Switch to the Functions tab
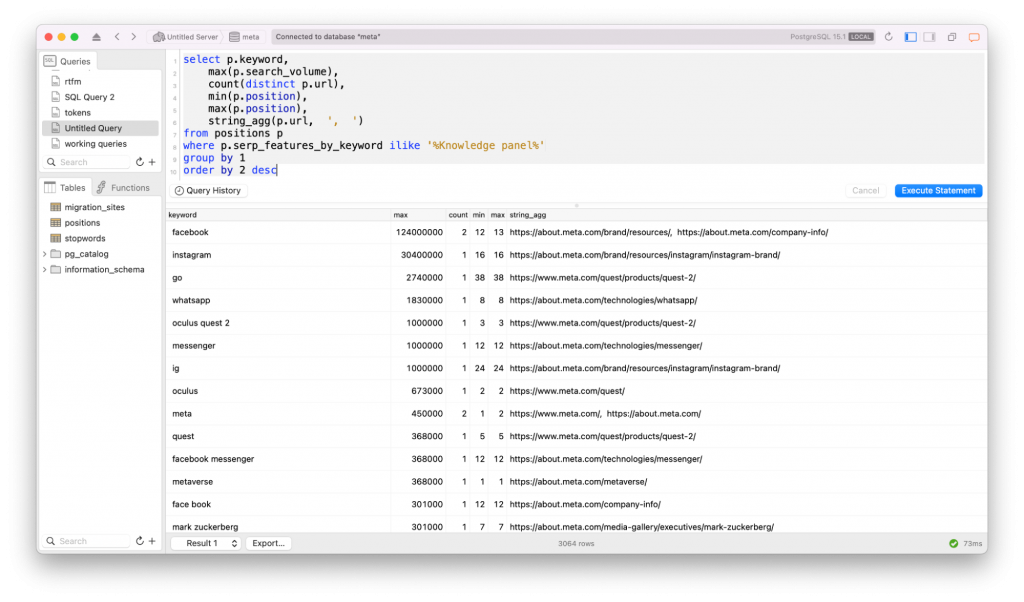This screenshot has height=602, width=1024. click(123, 188)
